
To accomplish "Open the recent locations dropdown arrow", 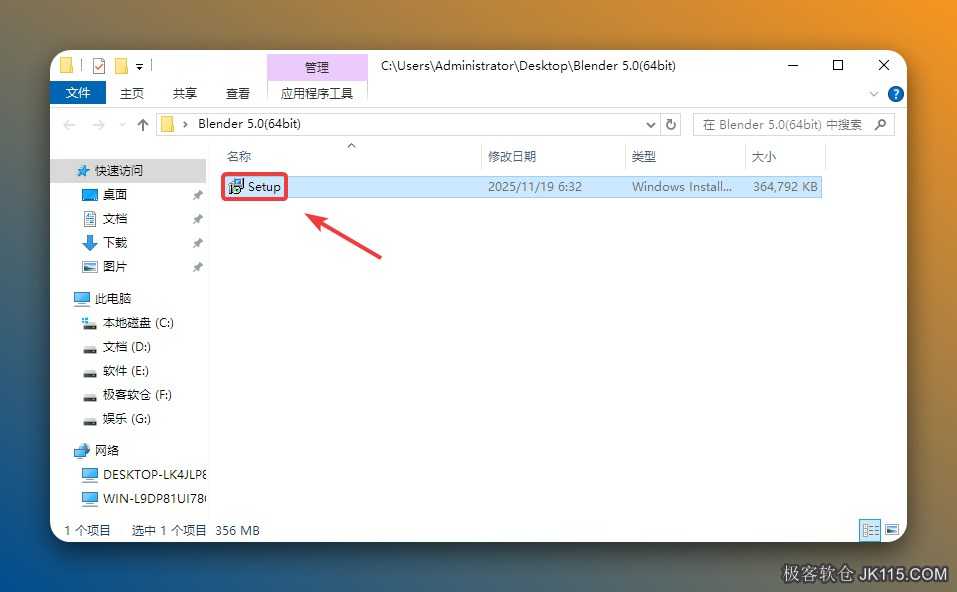I will coord(122,125).
